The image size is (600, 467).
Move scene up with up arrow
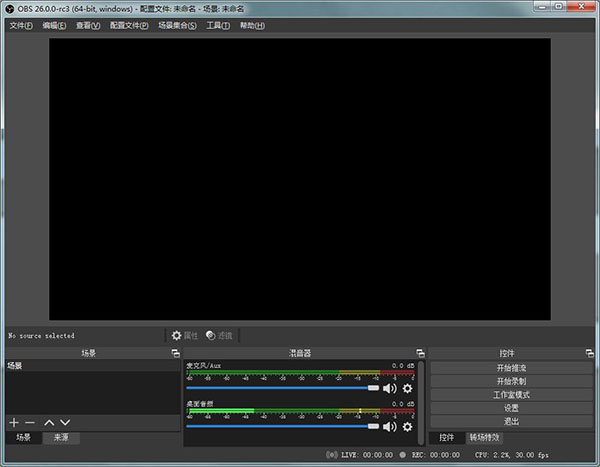point(49,423)
